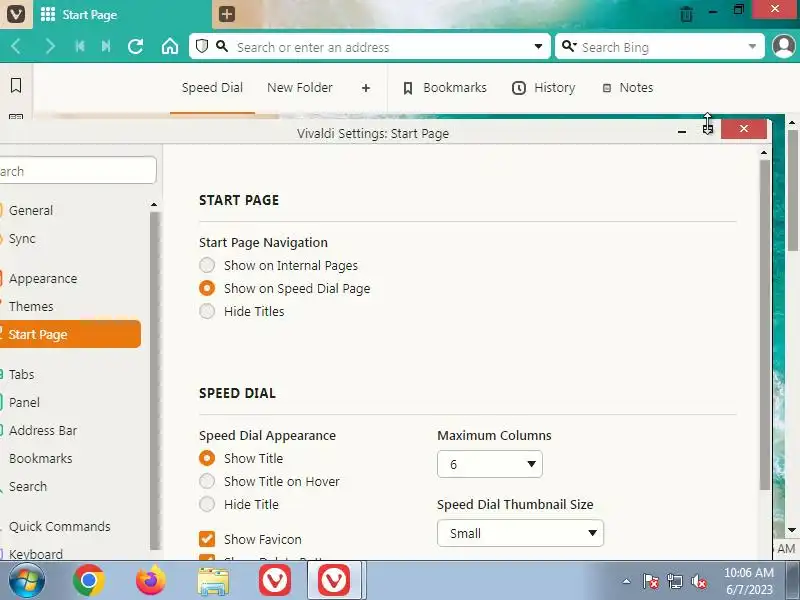Image resolution: width=800 pixels, height=600 pixels.
Task: Launch Chrome from the taskbar
Action: click(88, 581)
